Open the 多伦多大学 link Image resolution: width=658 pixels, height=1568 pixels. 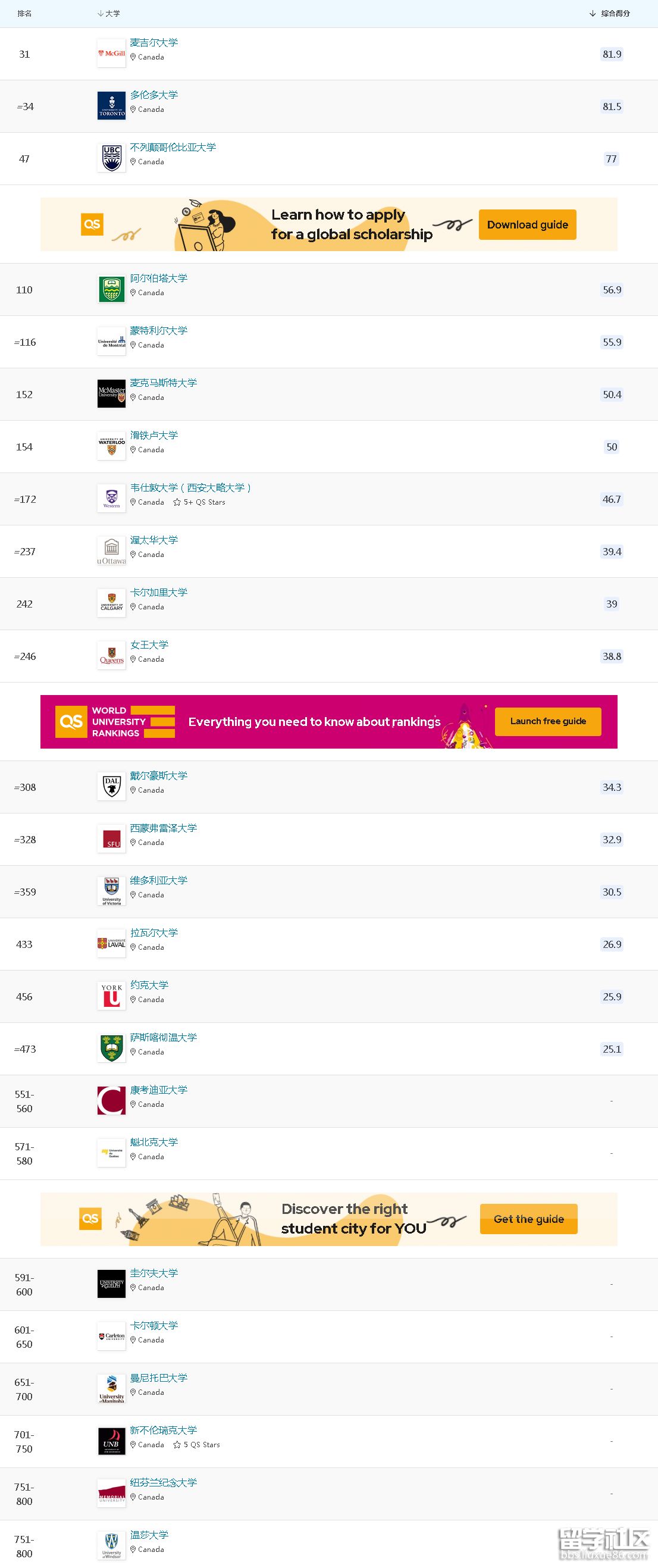[154, 95]
